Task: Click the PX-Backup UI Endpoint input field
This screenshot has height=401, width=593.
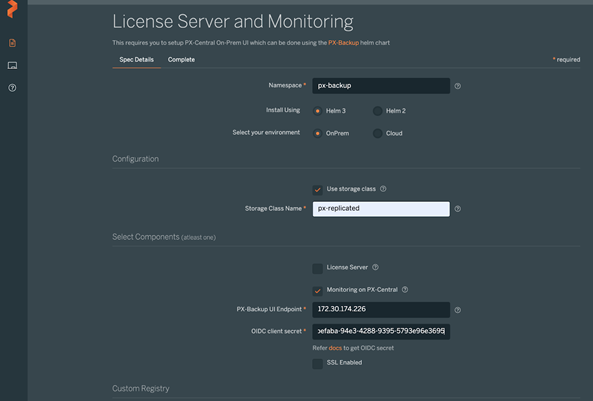Action: 381,309
